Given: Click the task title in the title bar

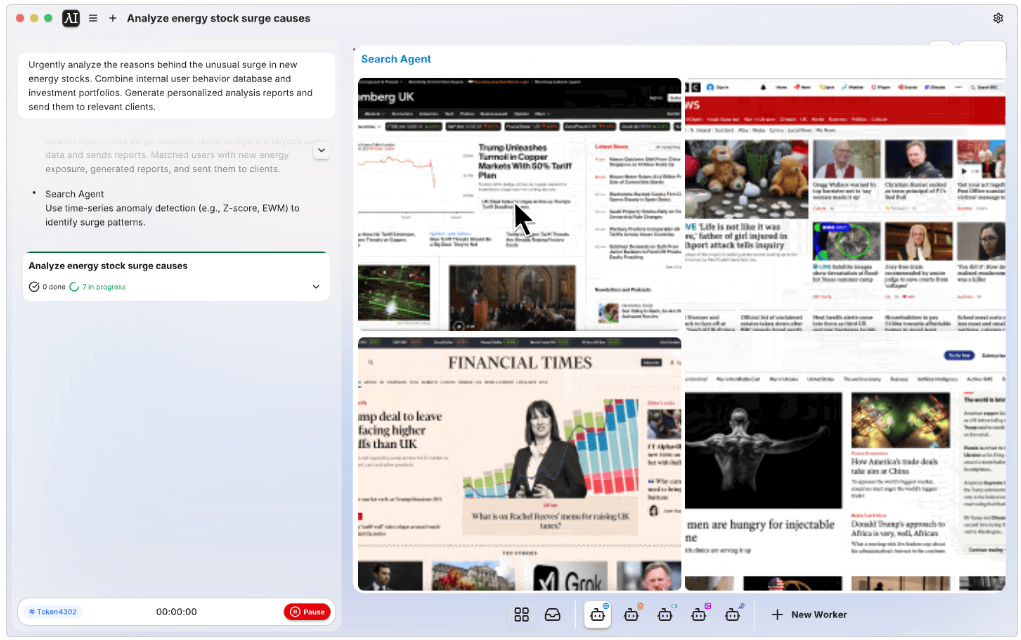Looking at the screenshot, I should point(219,18).
